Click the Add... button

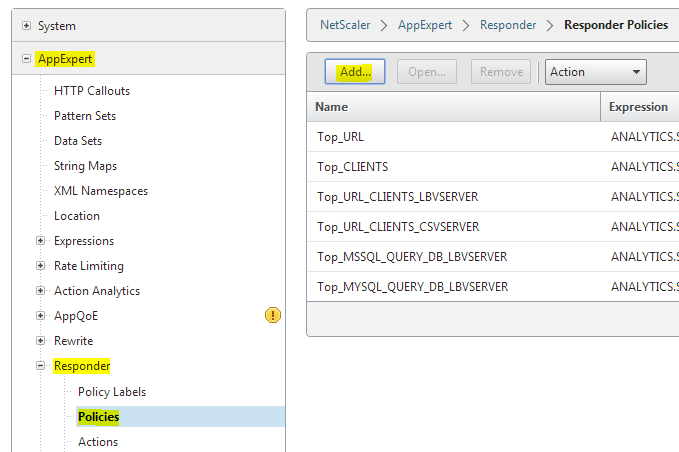pyautogui.click(x=355, y=72)
